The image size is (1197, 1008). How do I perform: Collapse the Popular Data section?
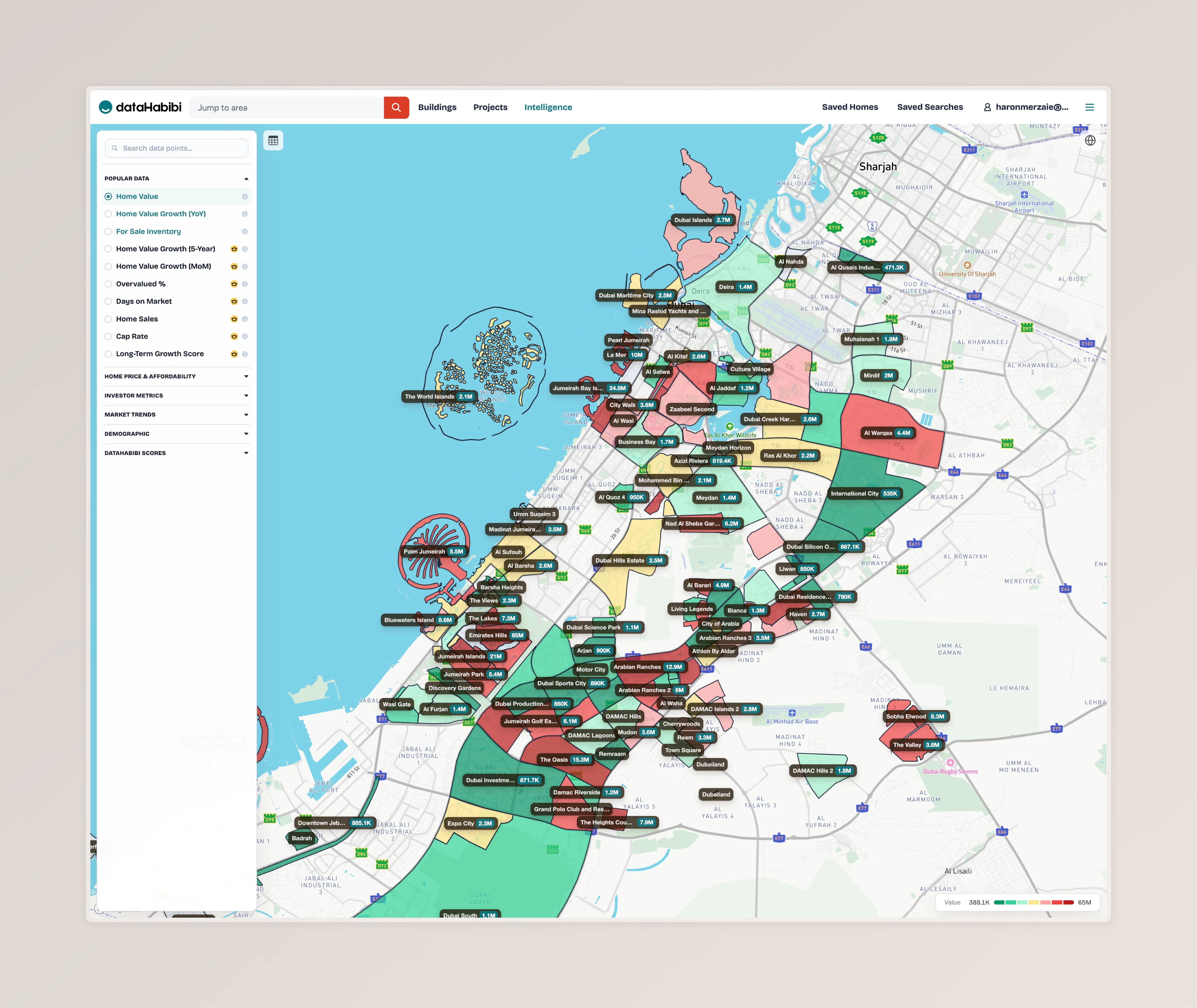point(177,178)
